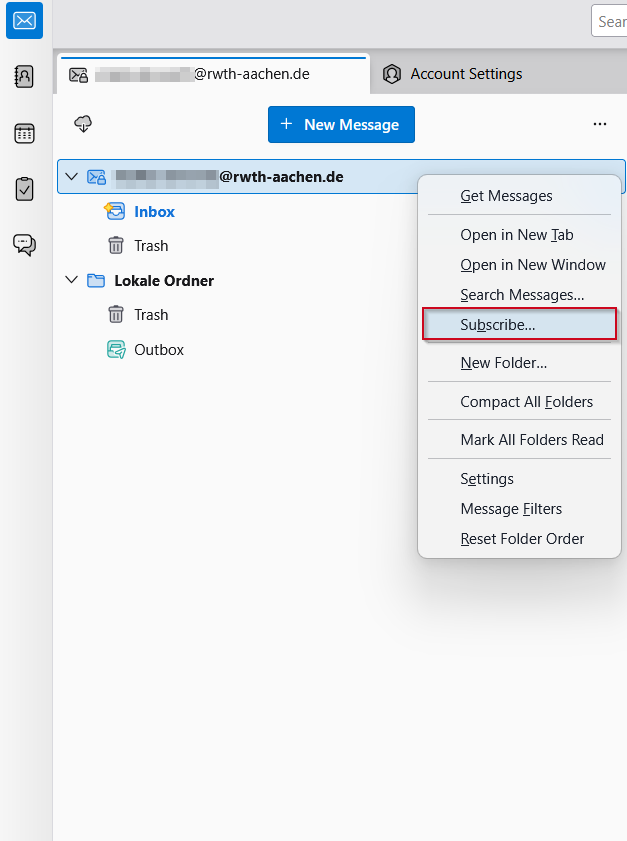Select Trash label under rwth-aachen.de account
This screenshot has height=841, width=627.
coord(151,246)
